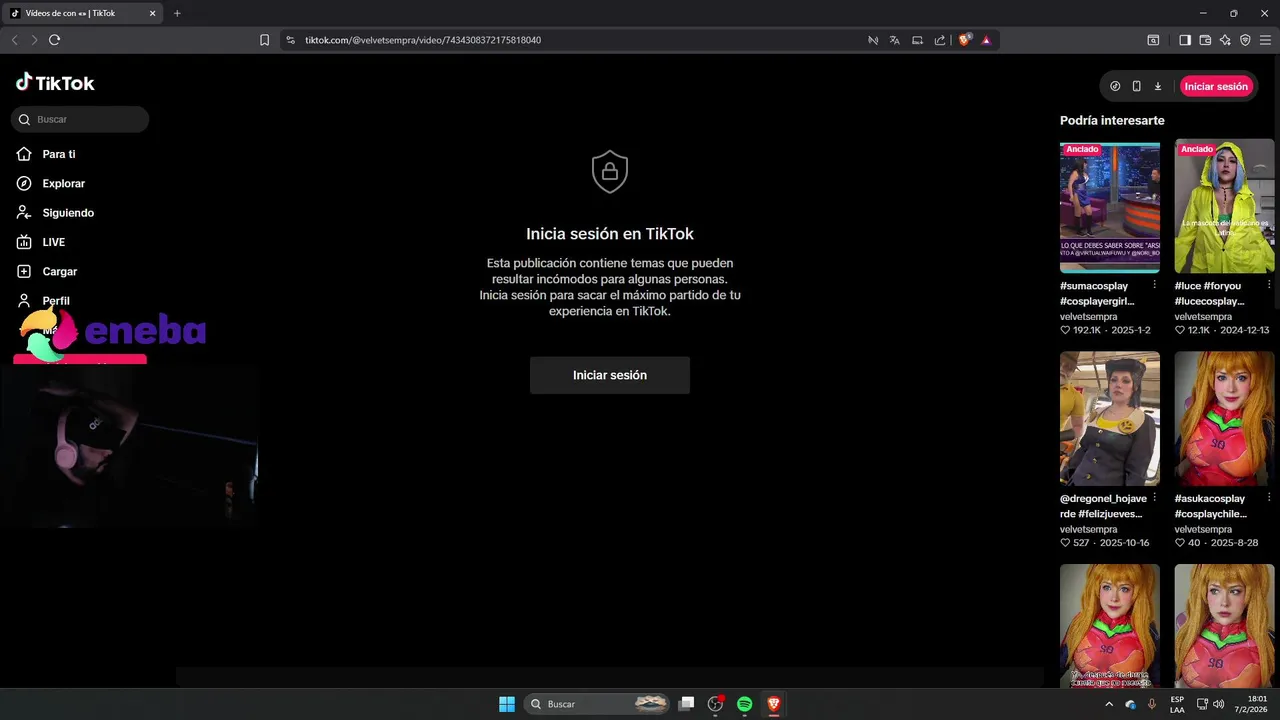The width and height of the screenshot is (1280, 720).
Task: Open the Brave Rewards triangle icon
Action: (x=986, y=40)
